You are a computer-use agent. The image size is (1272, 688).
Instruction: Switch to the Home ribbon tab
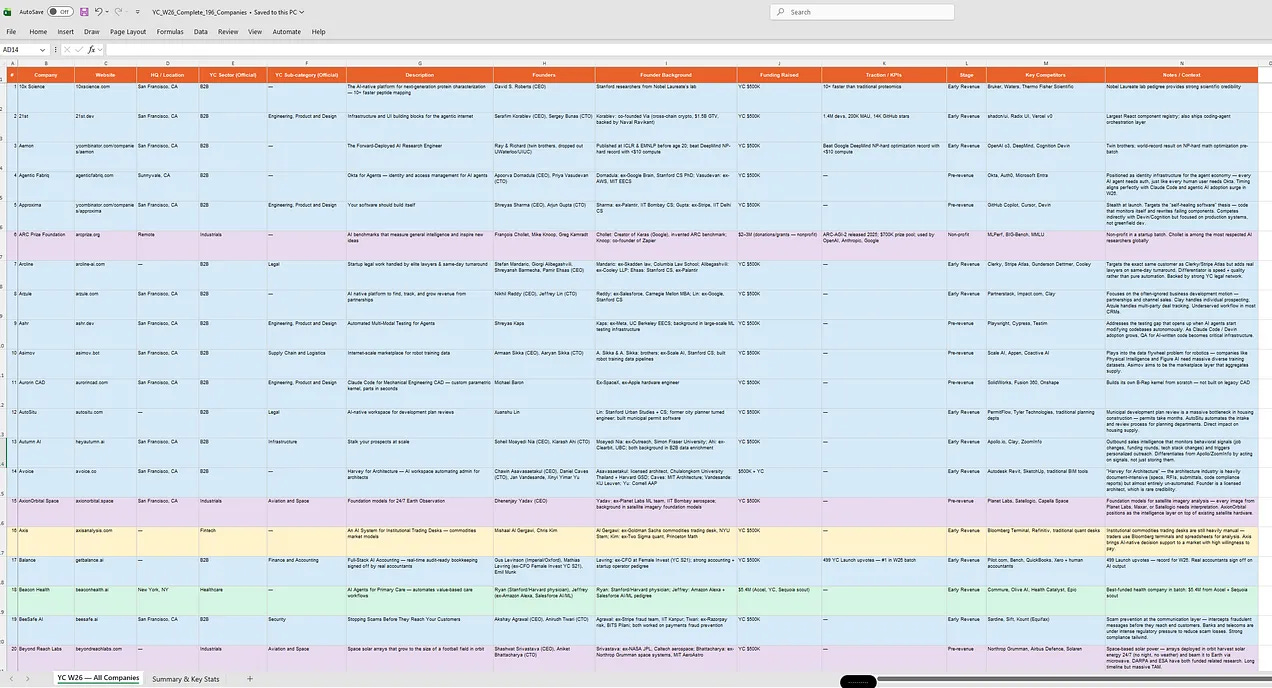click(38, 32)
